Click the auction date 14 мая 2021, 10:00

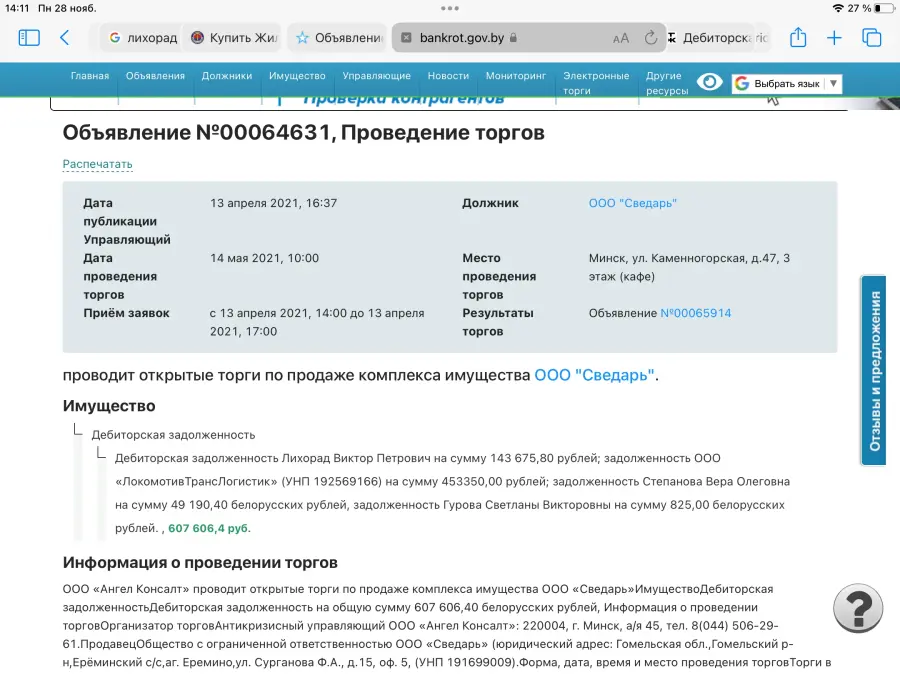pyautogui.click(x=264, y=258)
